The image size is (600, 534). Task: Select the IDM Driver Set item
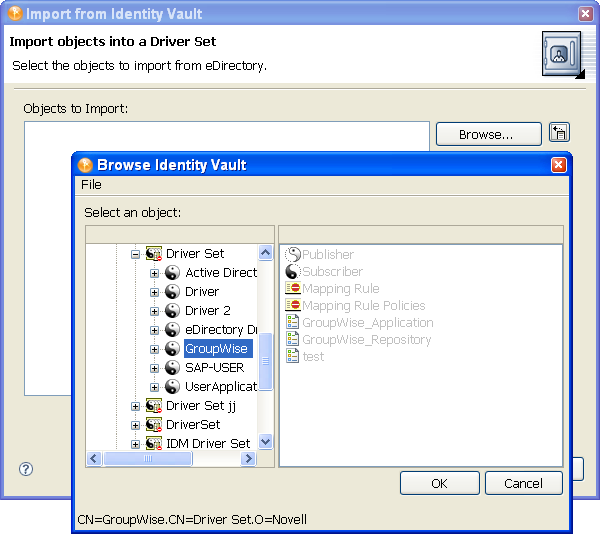coord(208,443)
